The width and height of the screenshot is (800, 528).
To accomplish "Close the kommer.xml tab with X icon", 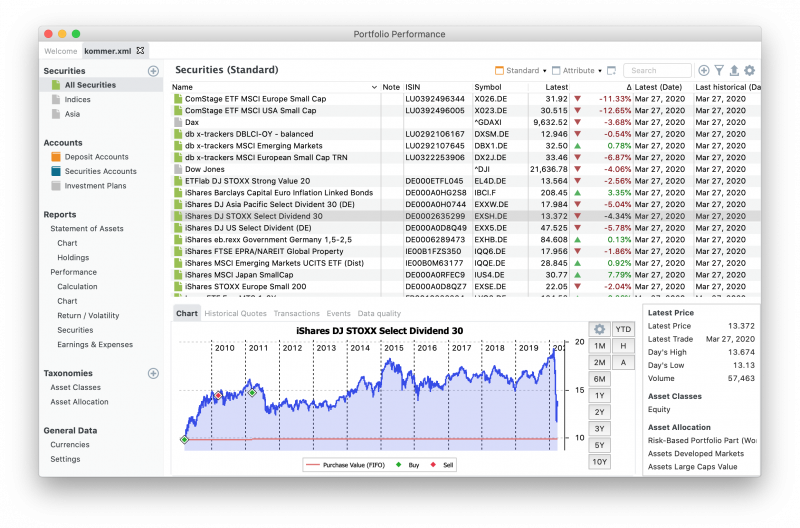I will (x=140, y=51).
